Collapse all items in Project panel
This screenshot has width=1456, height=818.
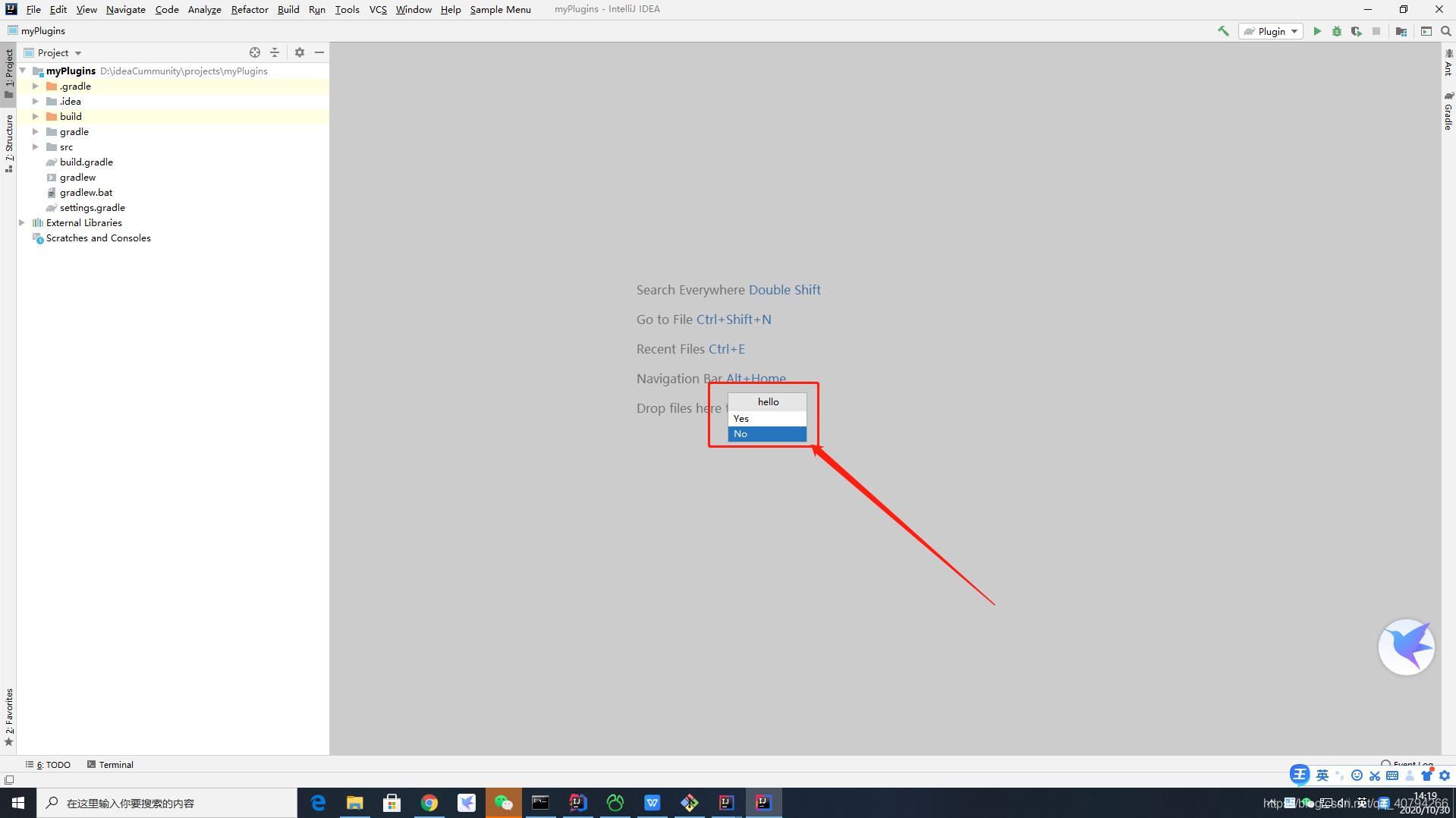click(275, 52)
